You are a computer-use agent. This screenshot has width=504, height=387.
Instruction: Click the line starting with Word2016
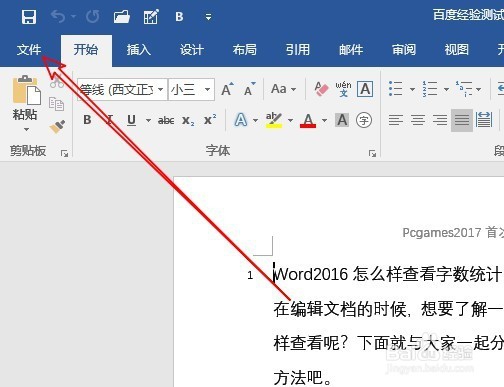tap(388, 275)
